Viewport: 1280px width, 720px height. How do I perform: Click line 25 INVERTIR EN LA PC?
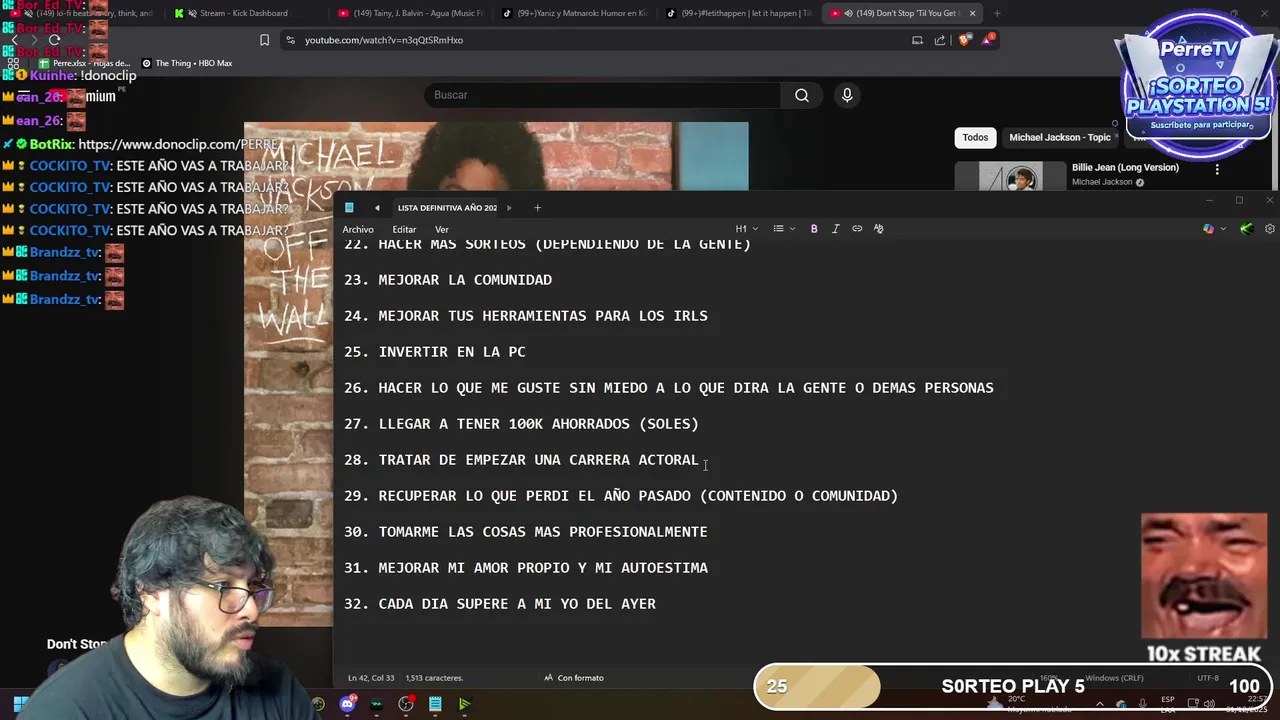(x=435, y=352)
